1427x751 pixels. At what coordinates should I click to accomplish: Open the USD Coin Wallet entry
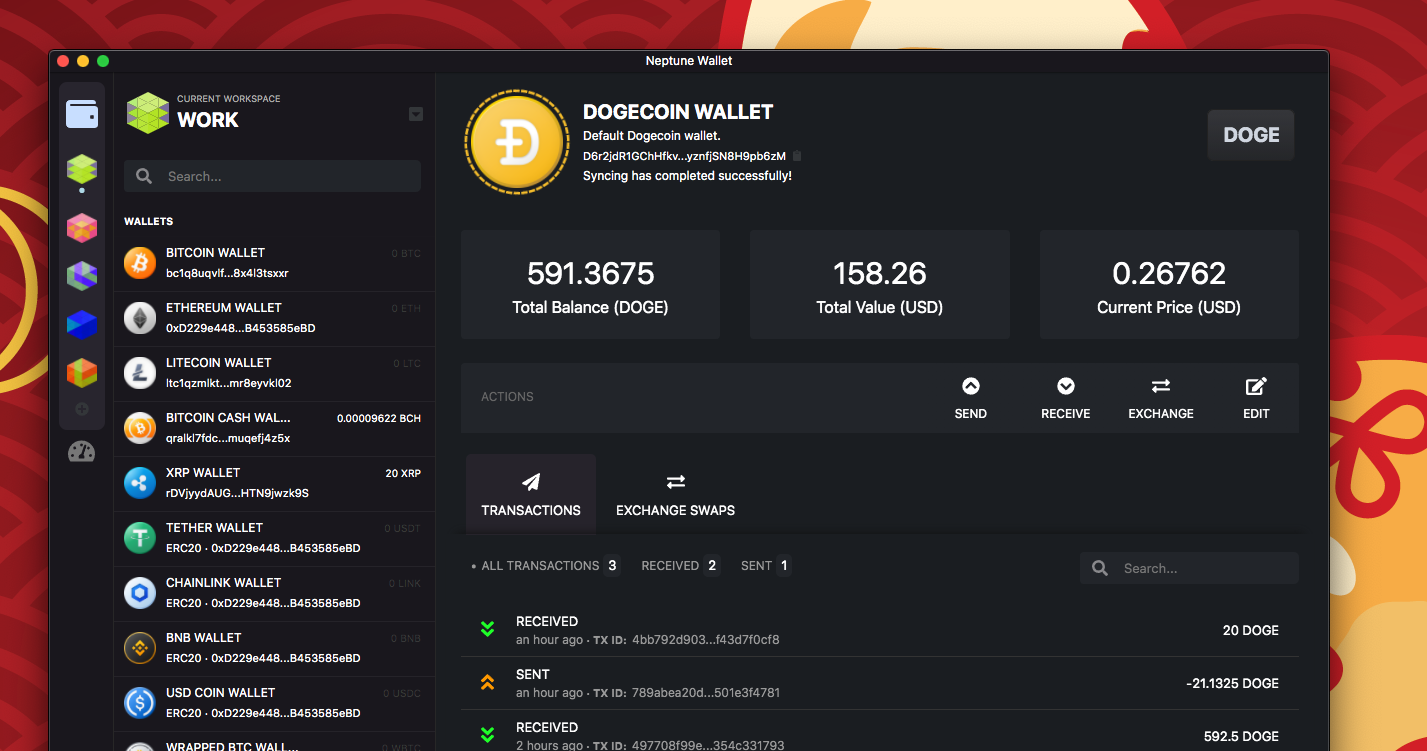point(274,704)
